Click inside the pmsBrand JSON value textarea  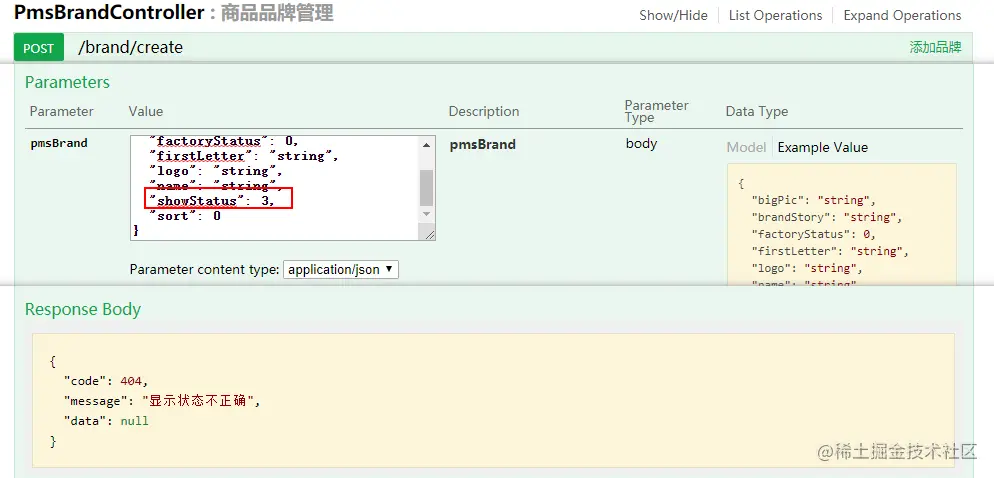pos(276,188)
